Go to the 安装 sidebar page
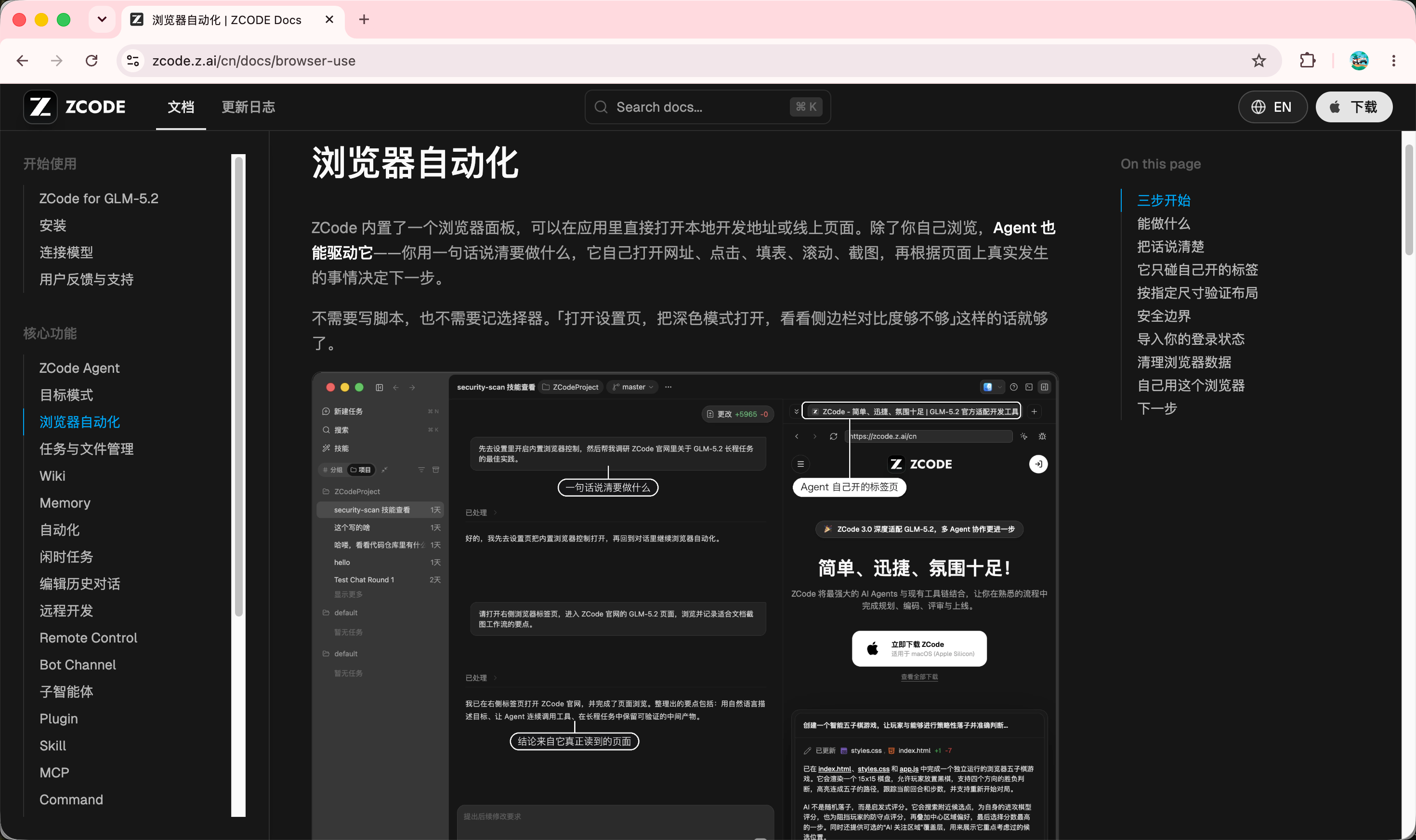This screenshot has width=1416, height=840. (x=52, y=225)
